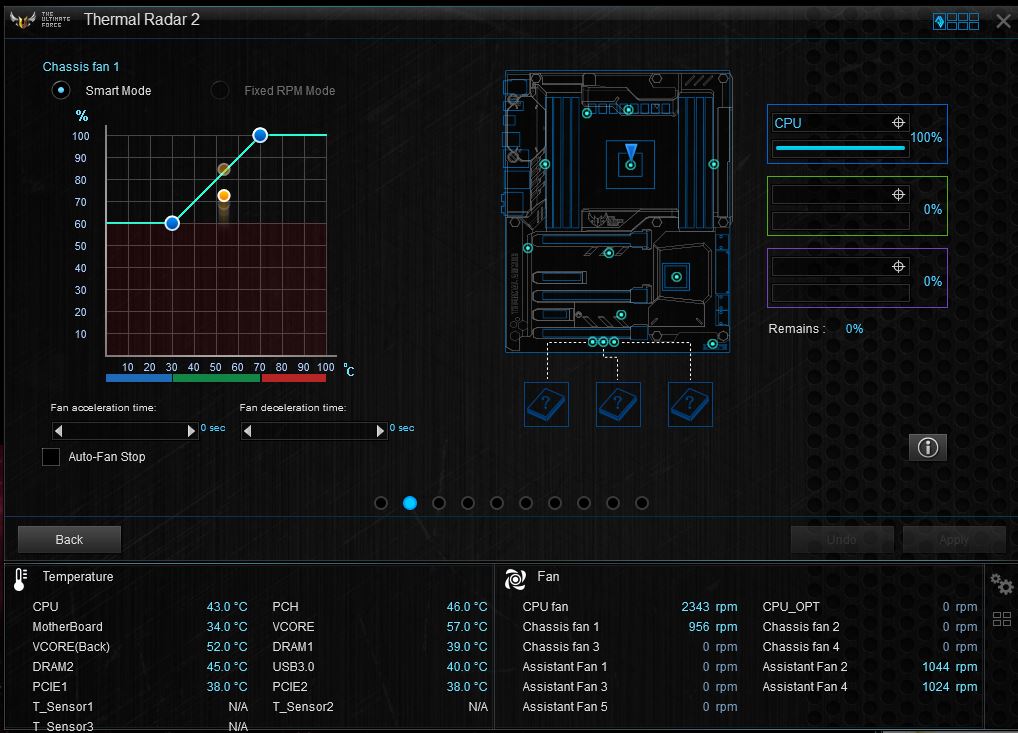Select the upper curve point at 100% fan speed
1018x733 pixels.
tap(260, 135)
